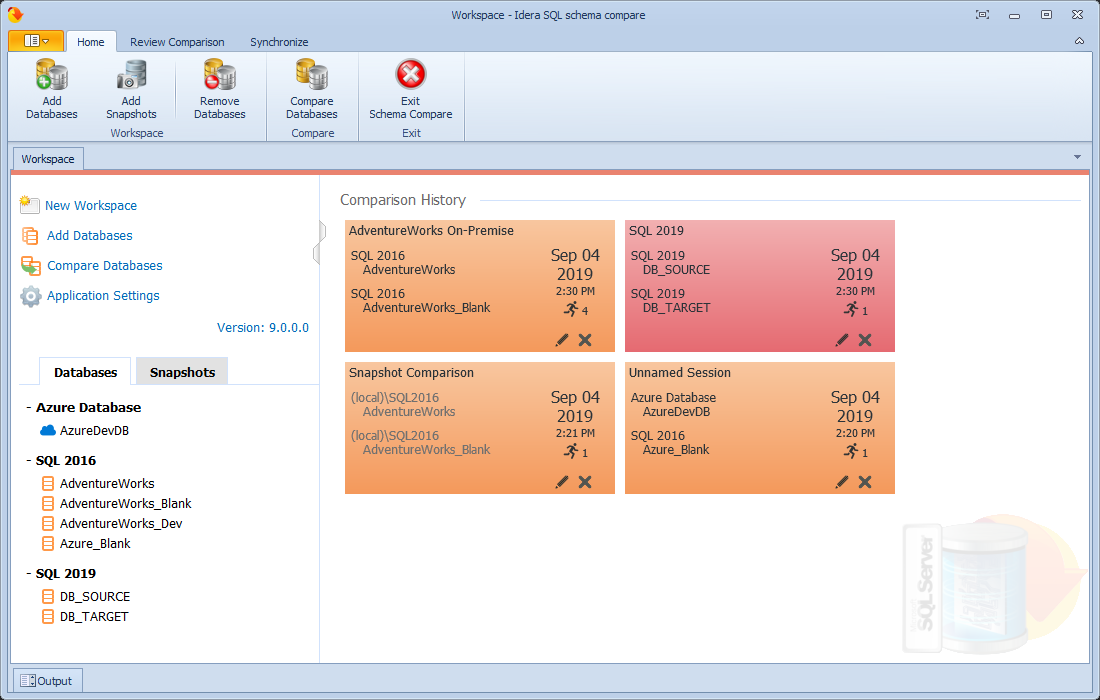Delete the SQL 2019 session X icon
This screenshot has width=1100, height=700.
coord(865,340)
